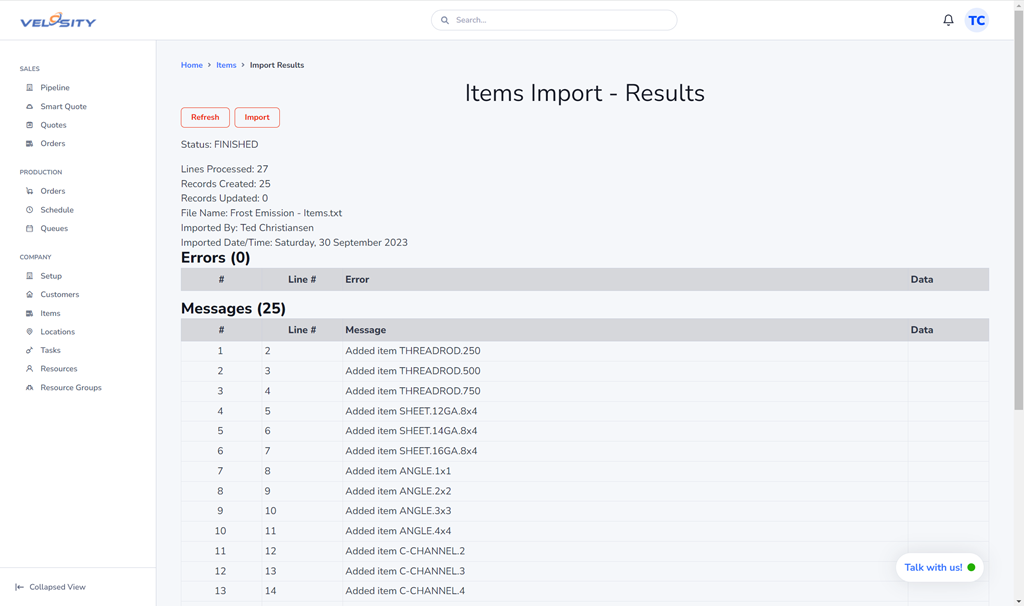Open the Tasks sidebar item
The image size is (1024, 606).
click(x=50, y=351)
